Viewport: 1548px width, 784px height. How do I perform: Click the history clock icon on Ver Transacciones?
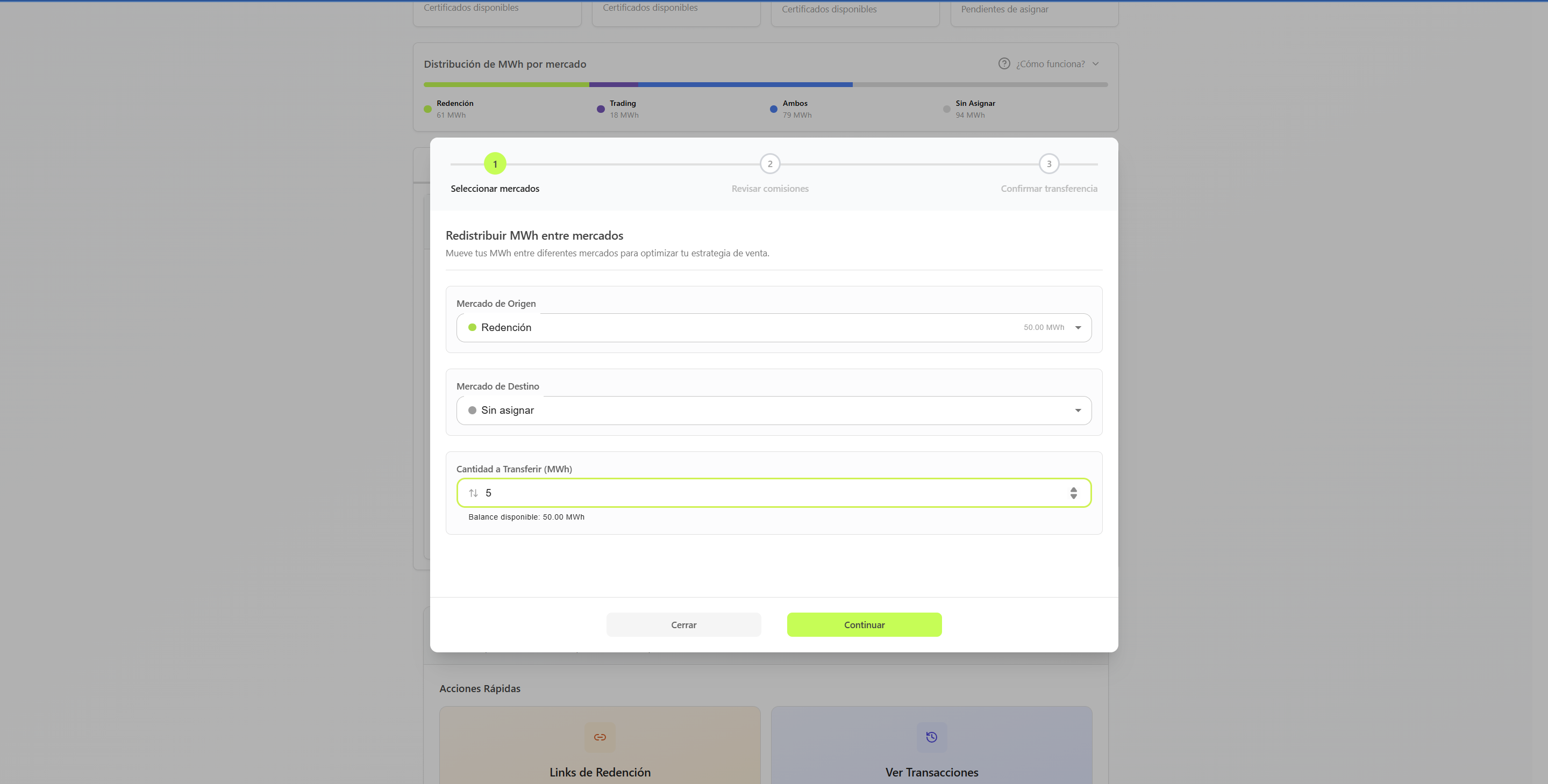click(931, 737)
